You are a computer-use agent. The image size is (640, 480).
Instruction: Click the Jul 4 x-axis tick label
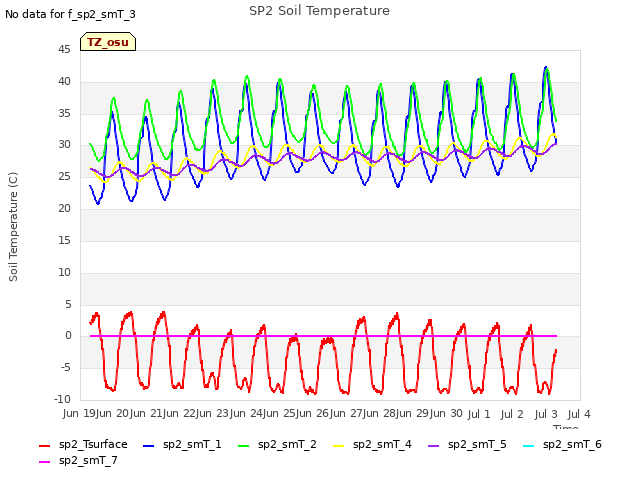(579, 414)
